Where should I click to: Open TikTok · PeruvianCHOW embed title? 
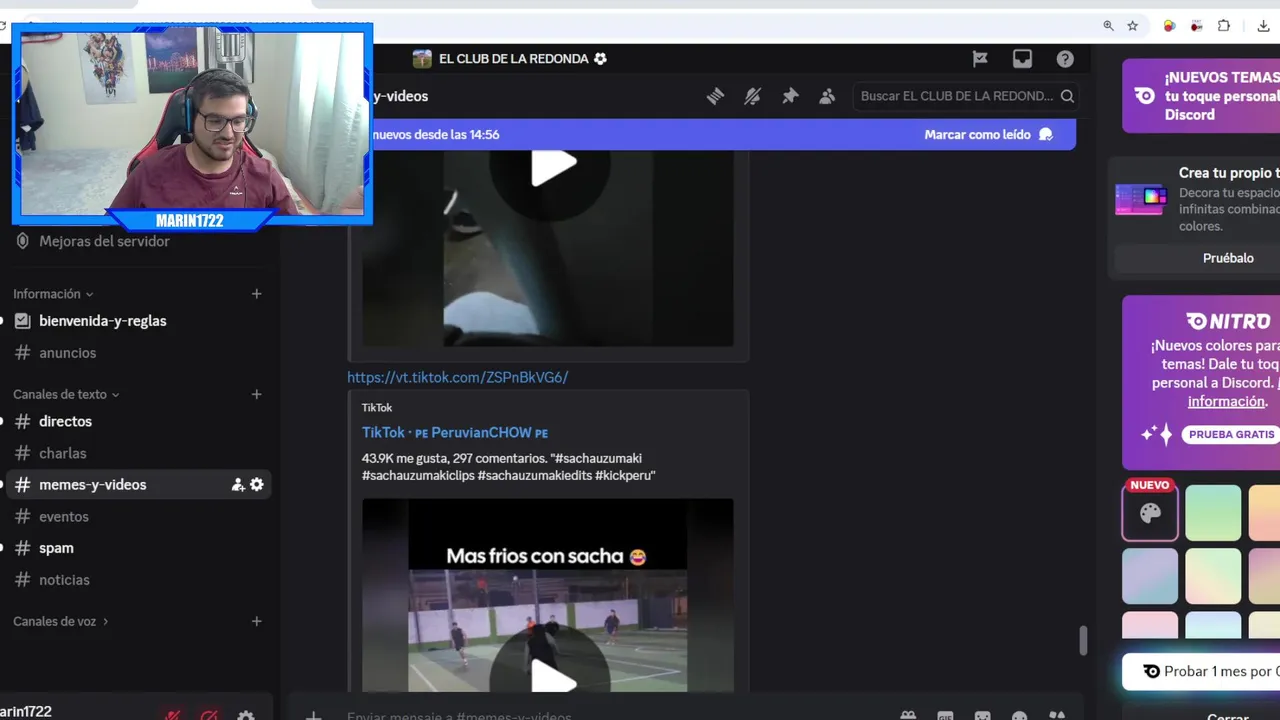455,433
